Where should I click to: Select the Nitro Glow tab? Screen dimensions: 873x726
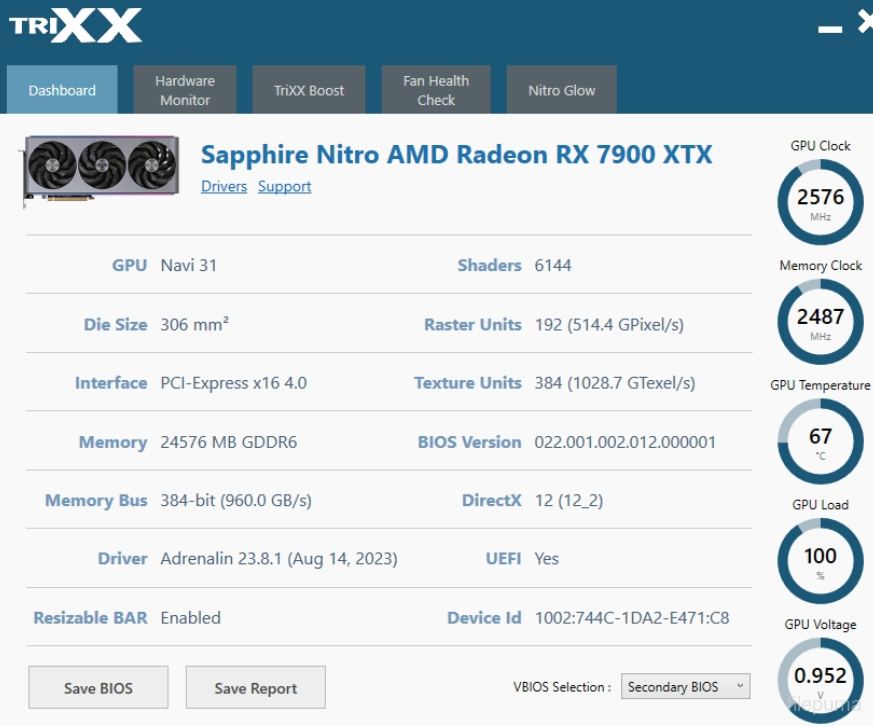tap(561, 90)
